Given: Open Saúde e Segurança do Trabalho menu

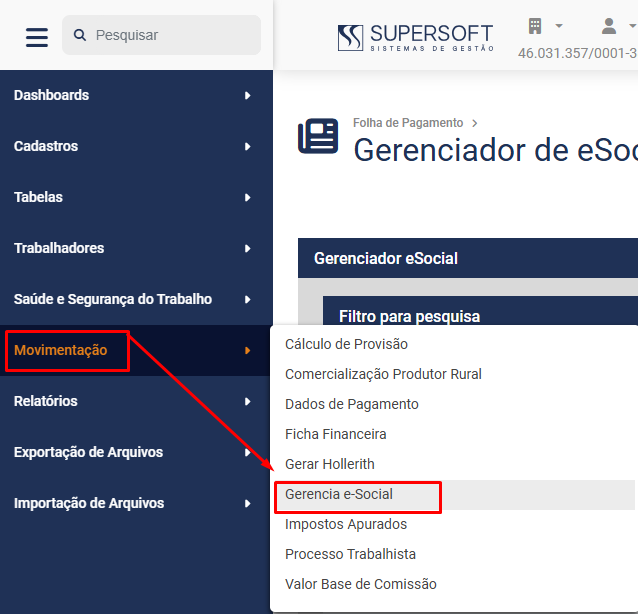Looking at the screenshot, I should (136, 299).
